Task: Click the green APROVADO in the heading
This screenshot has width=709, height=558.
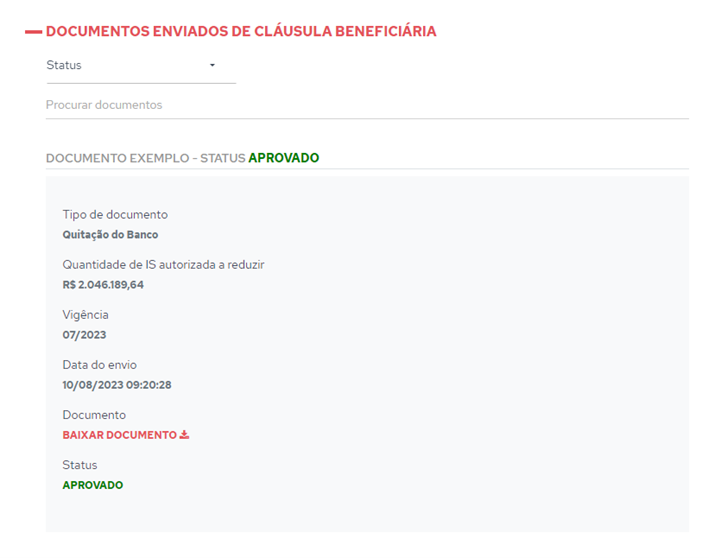Action: click(x=284, y=158)
